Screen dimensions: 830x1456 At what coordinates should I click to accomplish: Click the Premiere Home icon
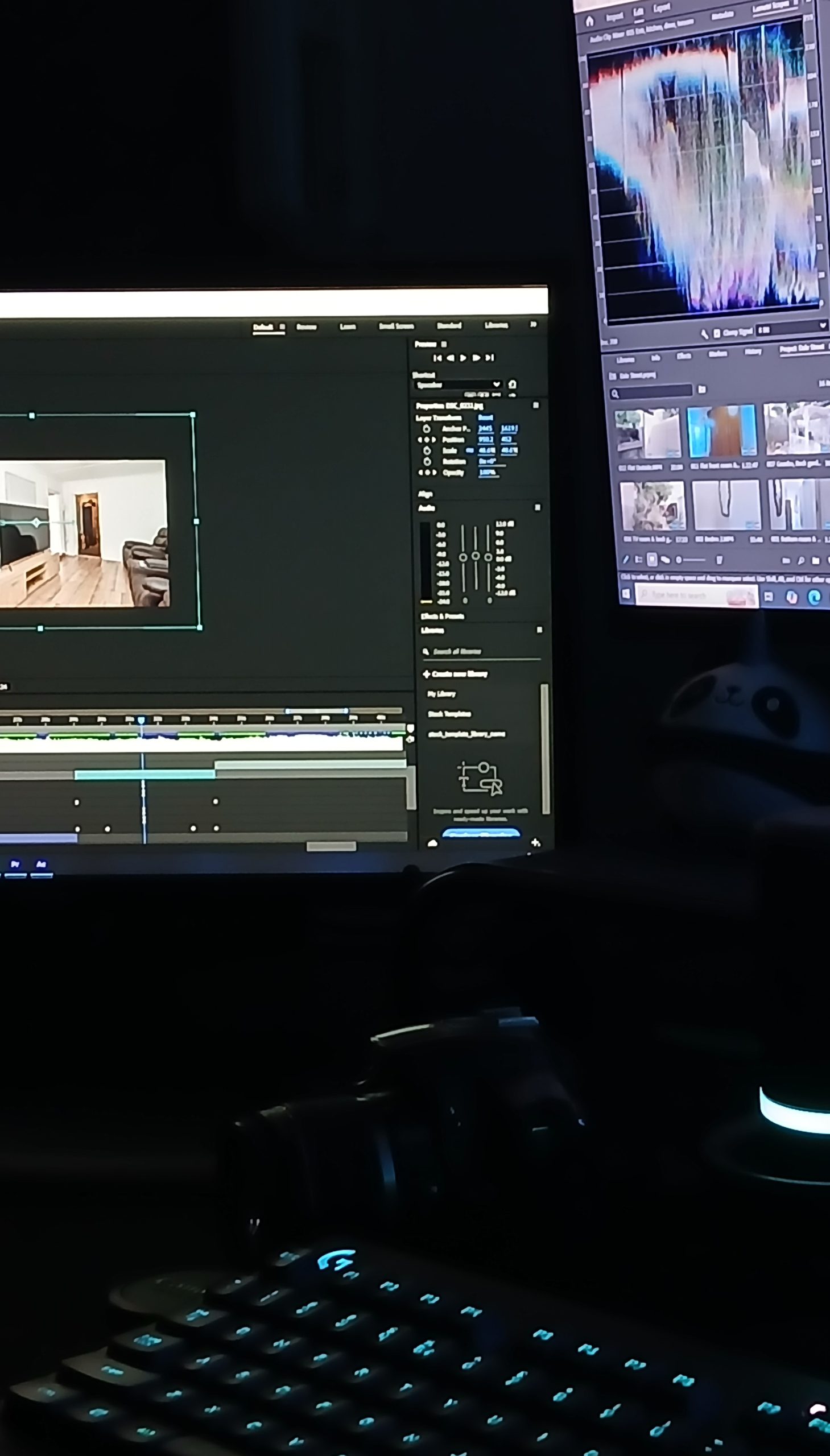tap(590, 21)
